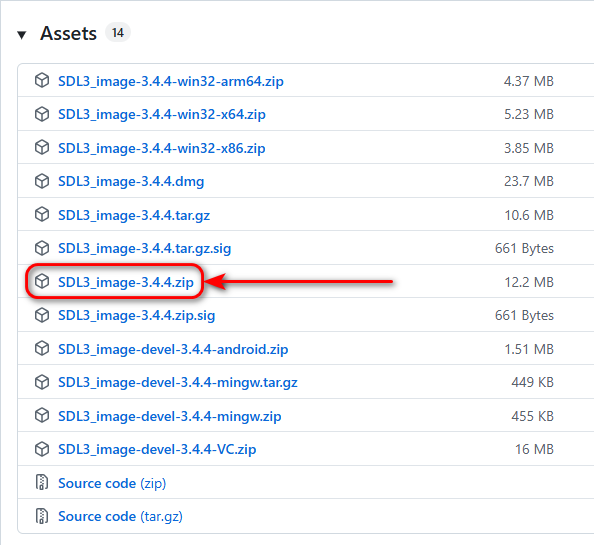
Task: Click the 23.7 MB size text
Action: pos(529,181)
